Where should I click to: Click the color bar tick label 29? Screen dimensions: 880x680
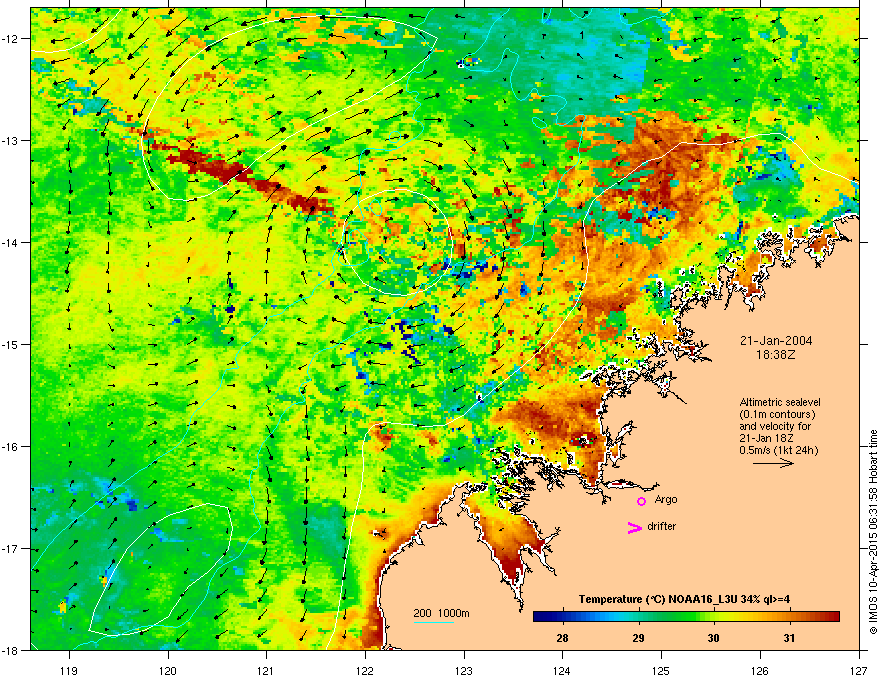click(638, 638)
